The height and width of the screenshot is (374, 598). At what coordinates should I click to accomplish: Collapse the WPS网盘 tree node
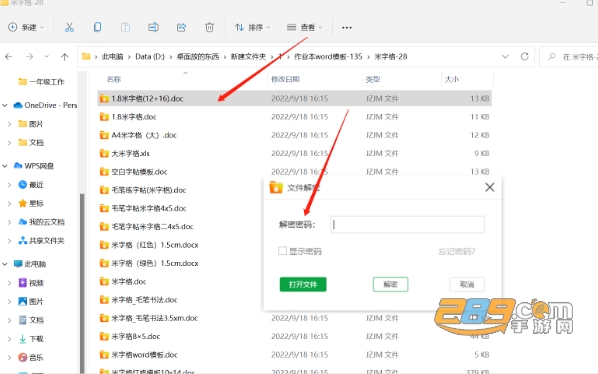[5, 166]
